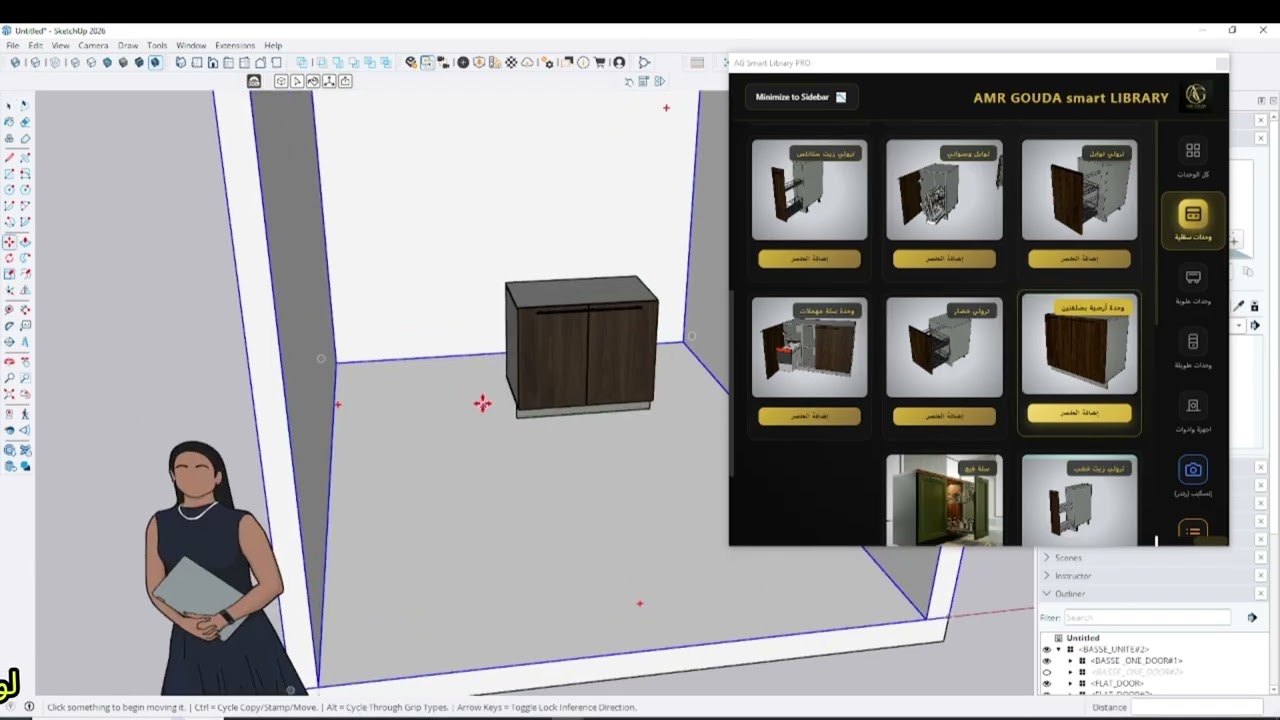The image size is (1280, 720).
Task: Select the Zoom magnifier tool
Action: pos(9,378)
